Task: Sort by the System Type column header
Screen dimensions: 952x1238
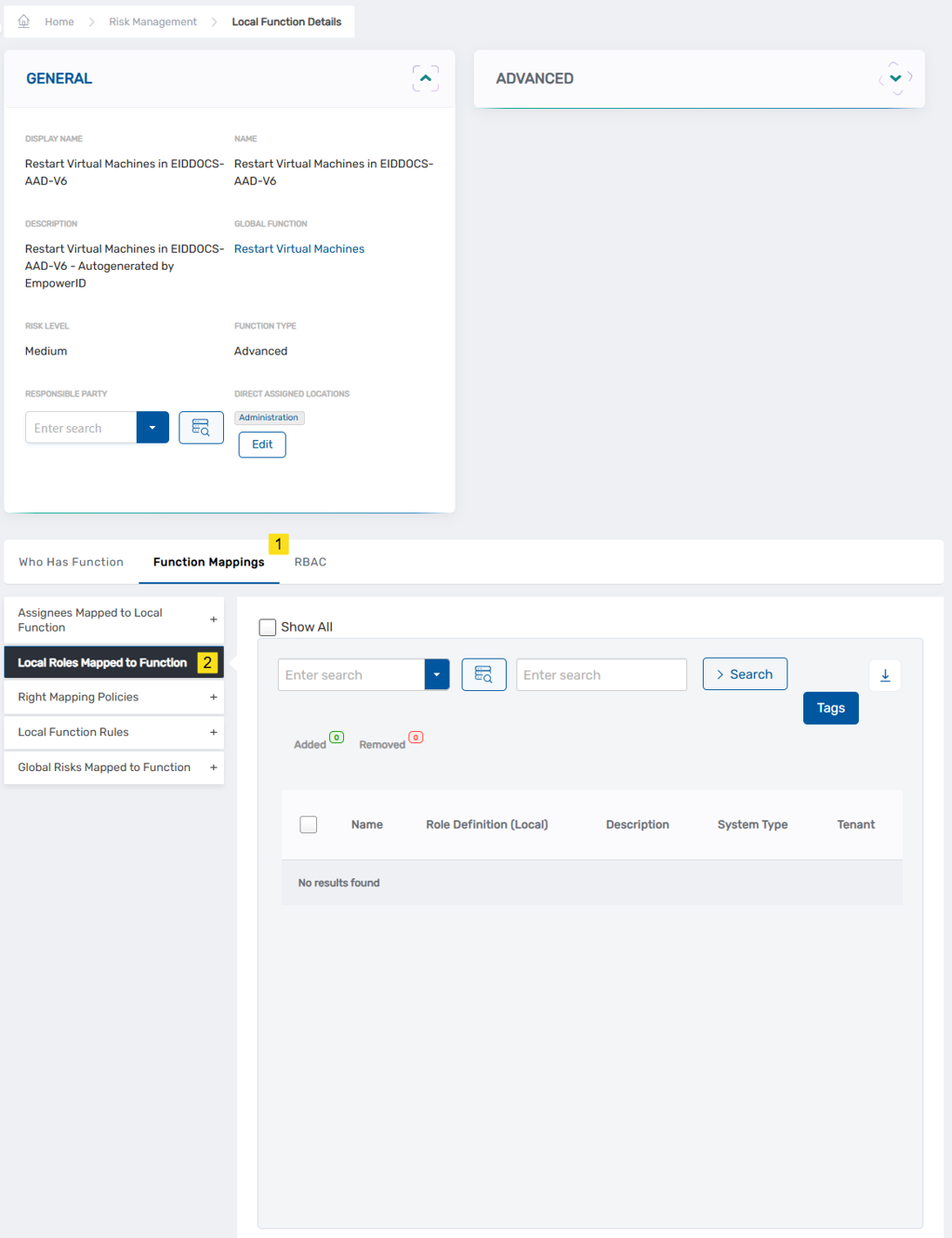Action: (753, 824)
